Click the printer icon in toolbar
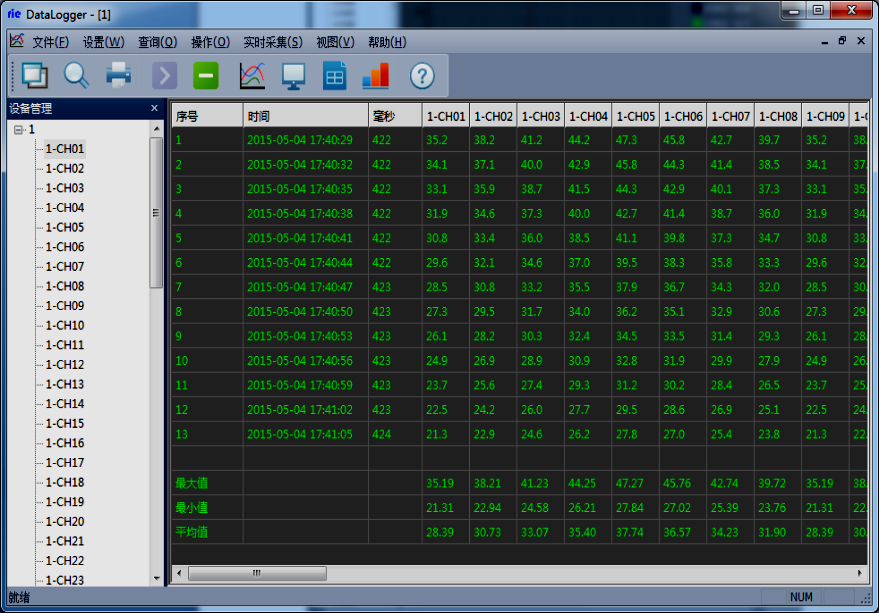Screen dimensions: 880x613 tap(119, 75)
